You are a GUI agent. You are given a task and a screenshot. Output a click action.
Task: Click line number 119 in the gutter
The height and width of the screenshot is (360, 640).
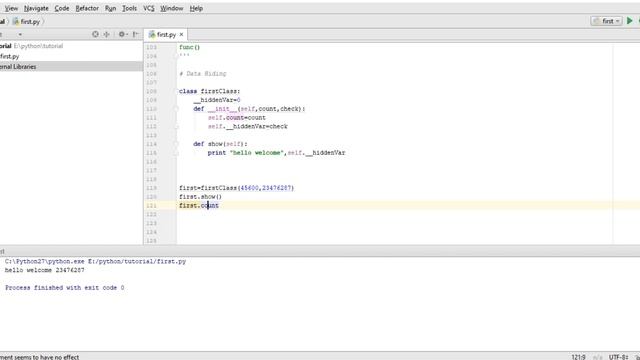tap(151, 188)
